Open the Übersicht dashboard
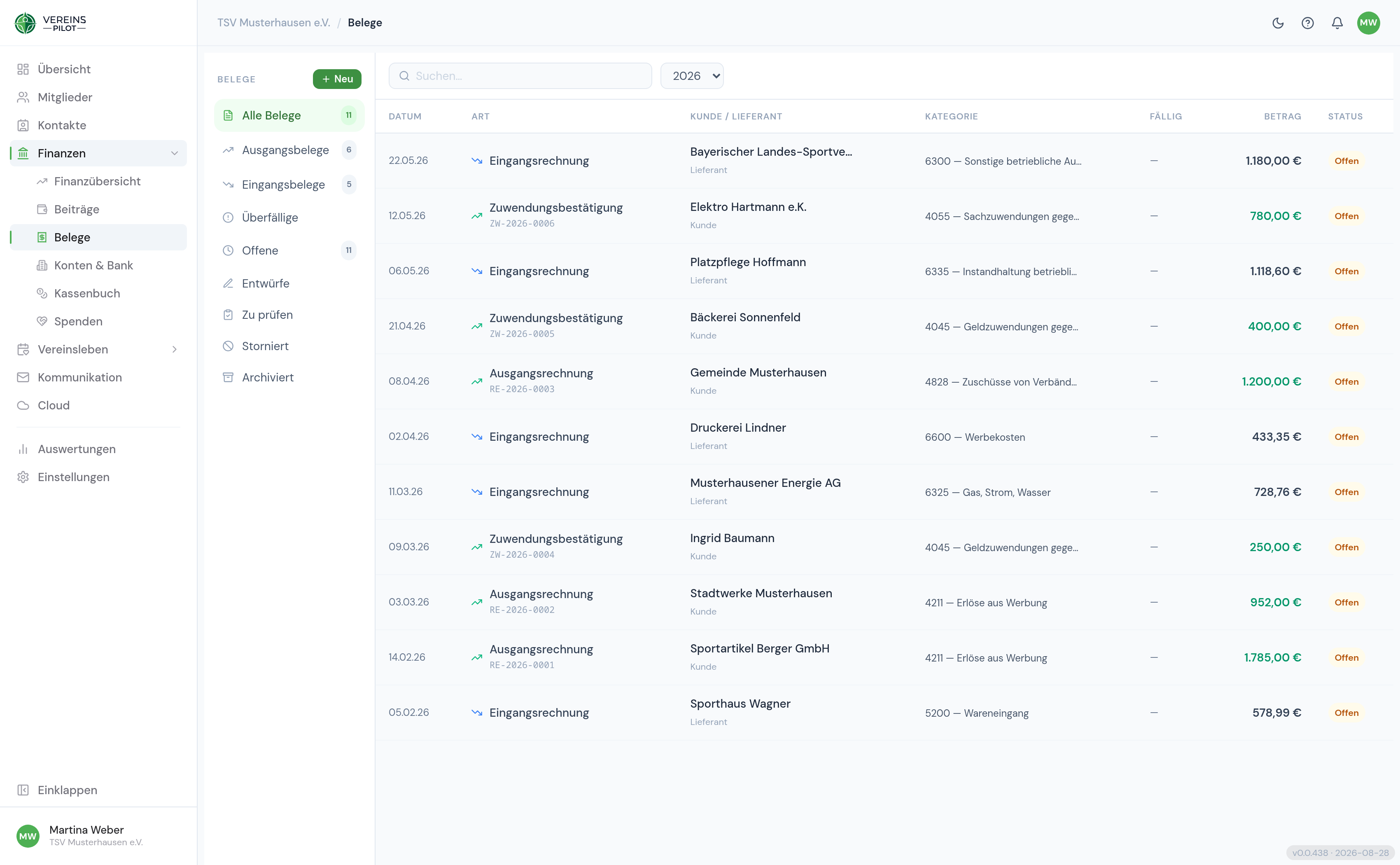Image resolution: width=1400 pixels, height=865 pixels. (x=98, y=69)
